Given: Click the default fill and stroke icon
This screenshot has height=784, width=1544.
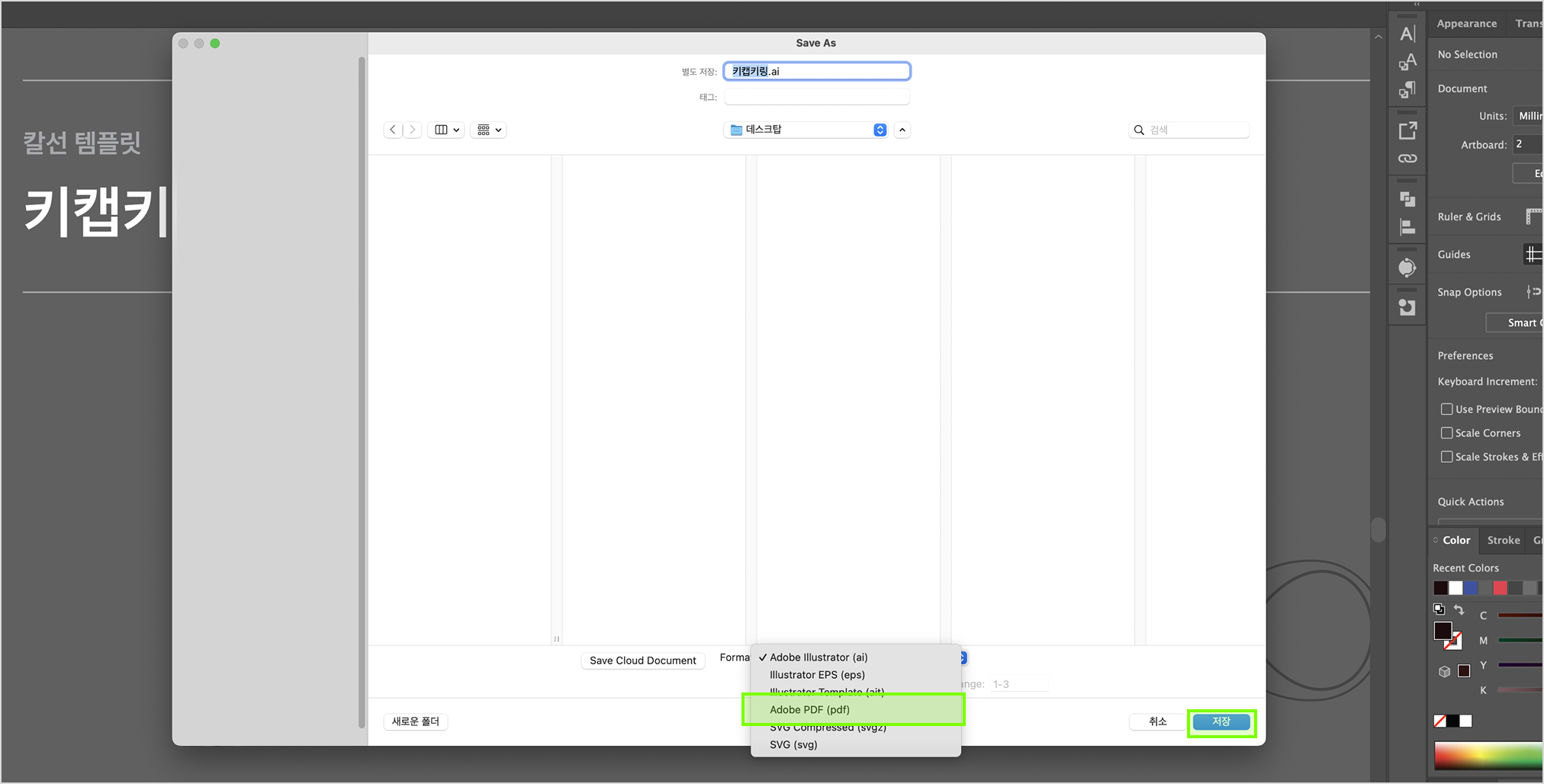Looking at the screenshot, I should coord(1439,609).
